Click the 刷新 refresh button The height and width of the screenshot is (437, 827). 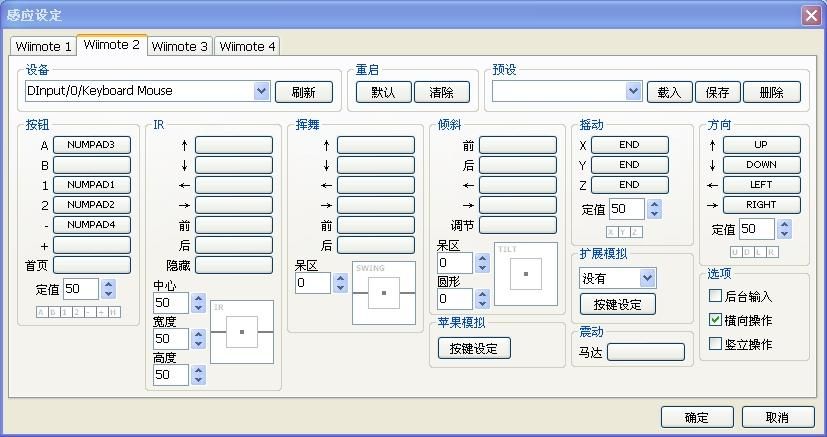tap(304, 92)
